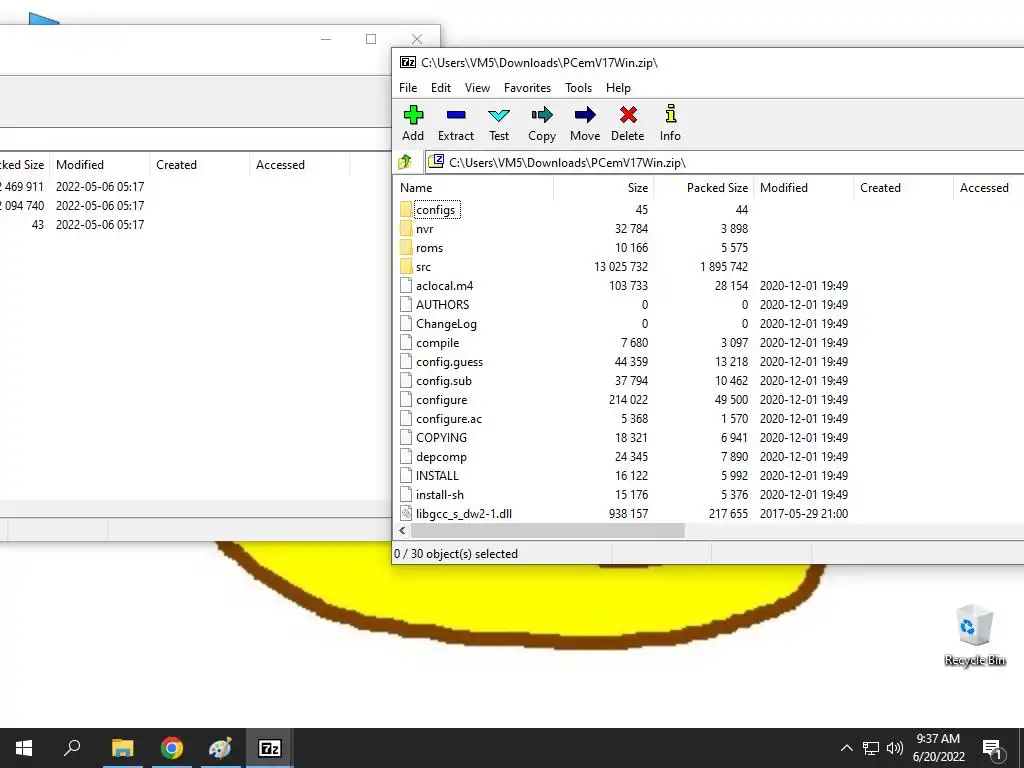Switch to 7-Zip taskbar button
Image resolution: width=1024 pixels, height=768 pixels.
click(270, 748)
